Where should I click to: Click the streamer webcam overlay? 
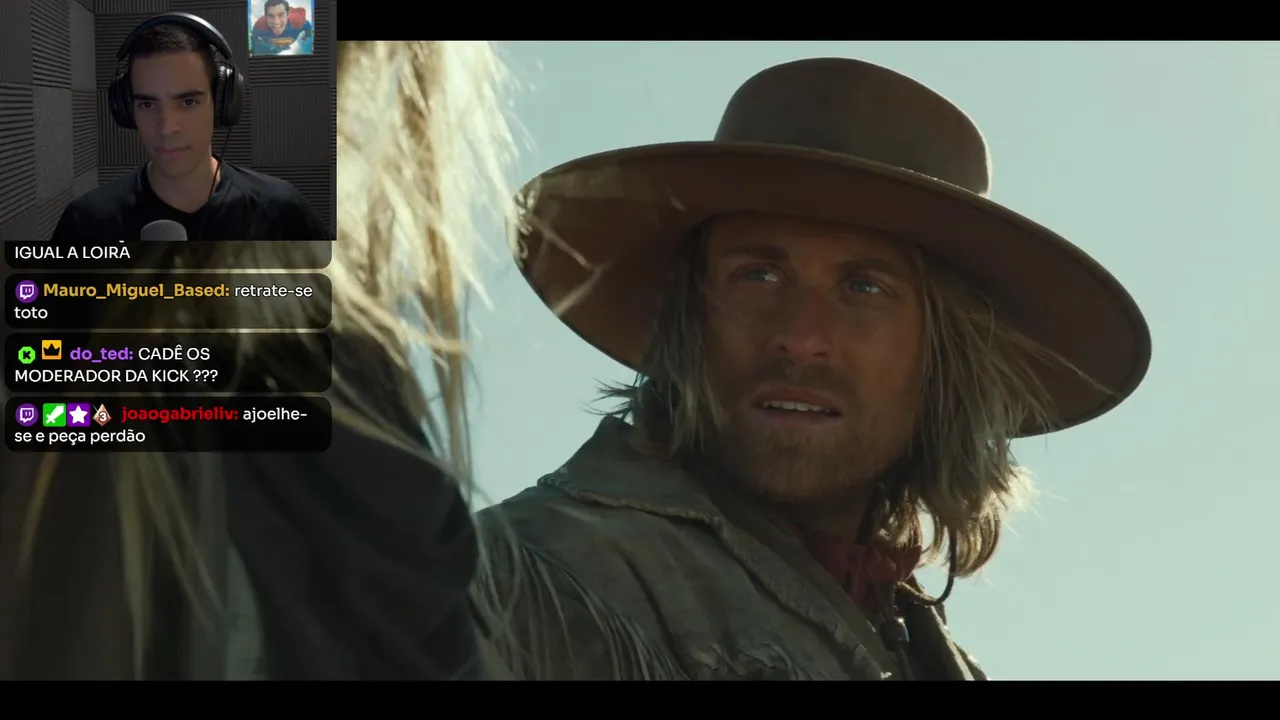tap(168, 120)
